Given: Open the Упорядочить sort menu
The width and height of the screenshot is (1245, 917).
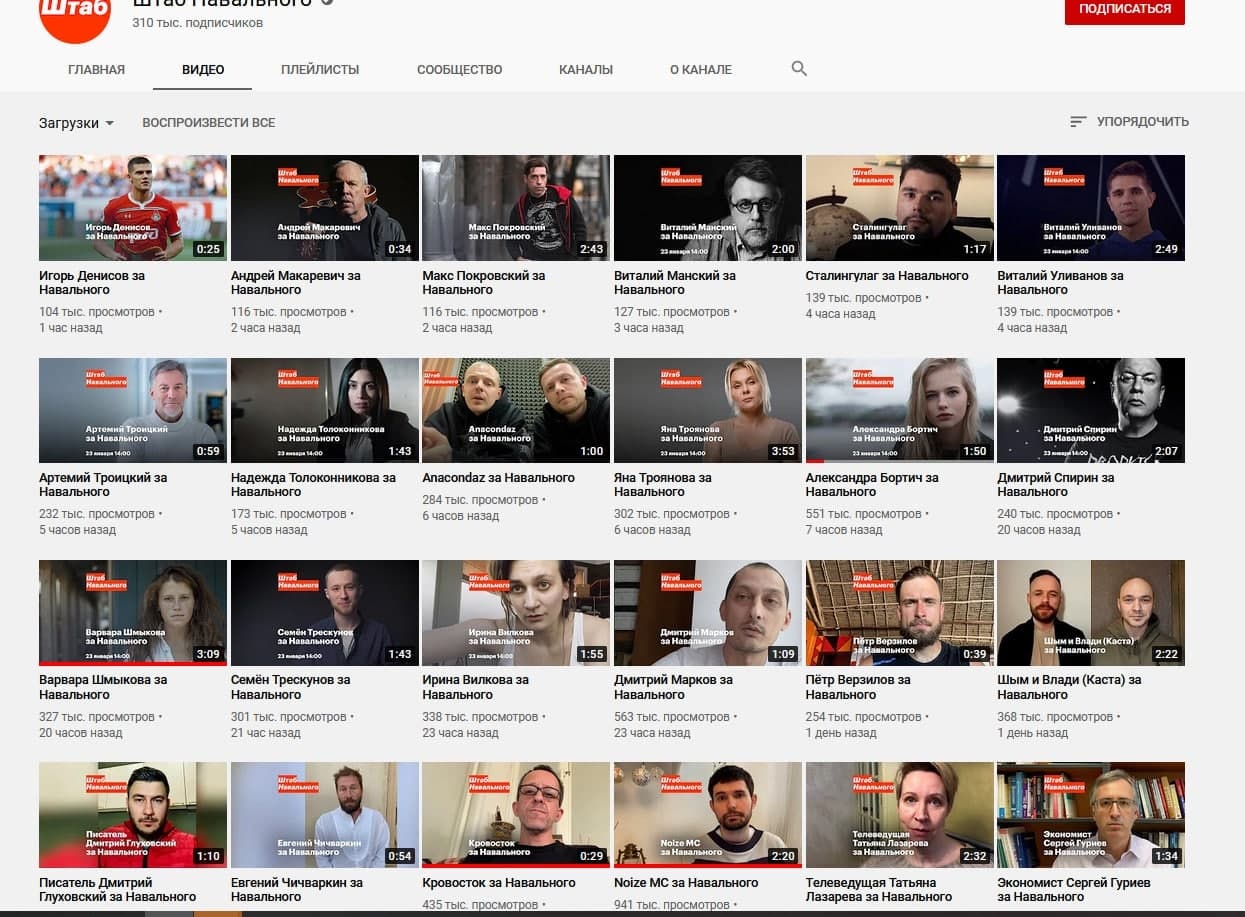Looking at the screenshot, I should pyautogui.click(x=1129, y=122).
